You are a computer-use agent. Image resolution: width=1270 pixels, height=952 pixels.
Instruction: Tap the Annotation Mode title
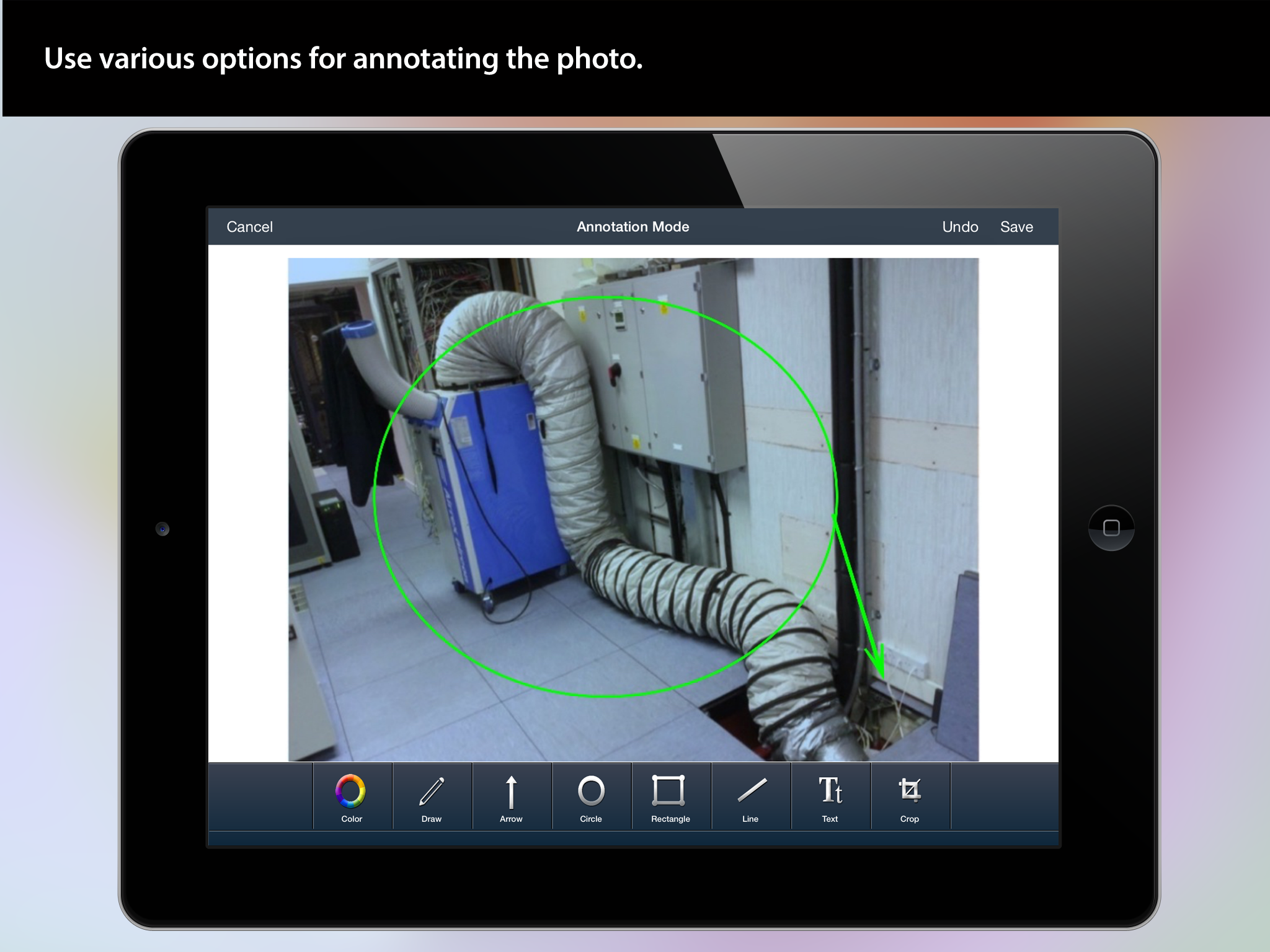pos(633,227)
